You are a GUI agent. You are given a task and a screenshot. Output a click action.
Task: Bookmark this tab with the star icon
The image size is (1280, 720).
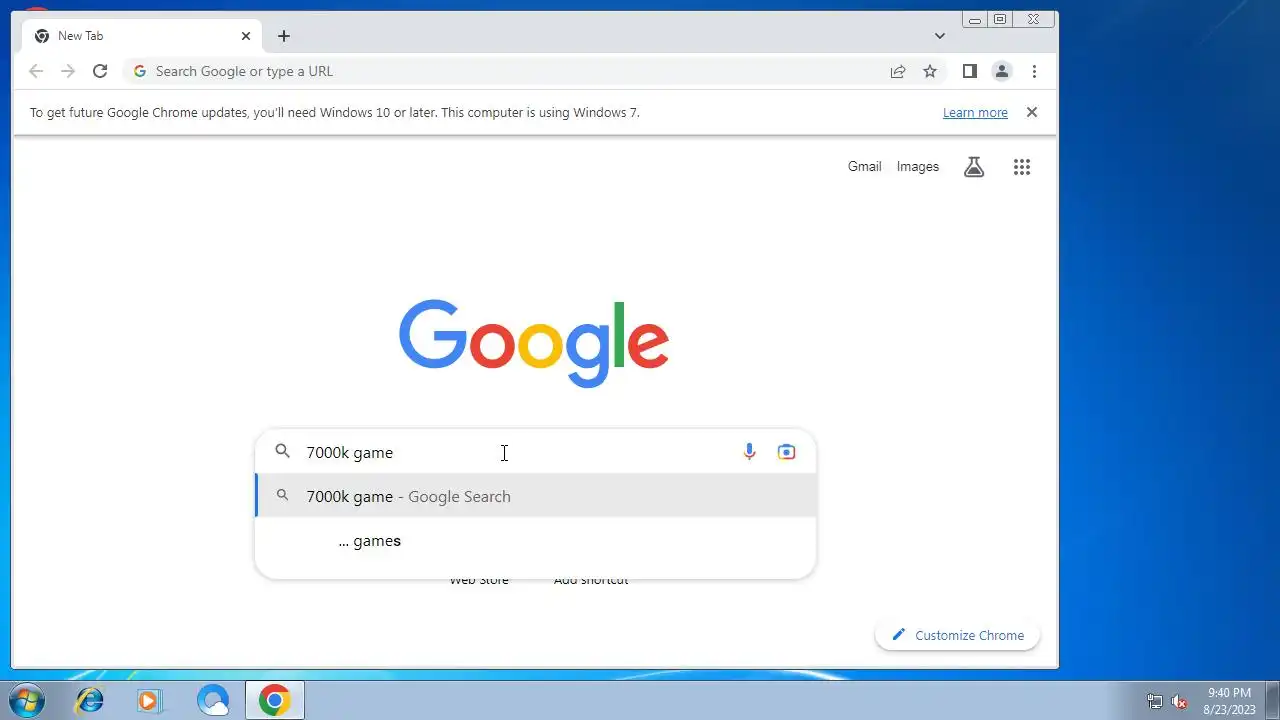click(930, 71)
